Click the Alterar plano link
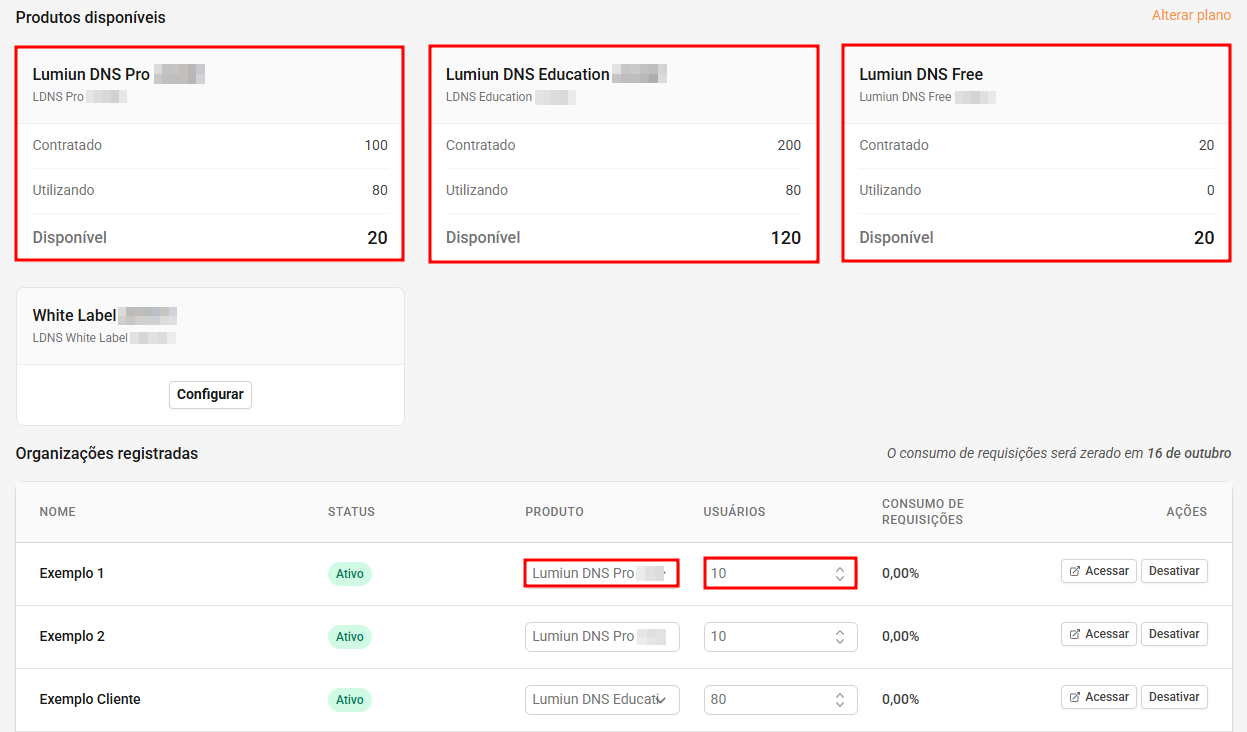Viewport: 1247px width, 732px height. pos(1191,16)
